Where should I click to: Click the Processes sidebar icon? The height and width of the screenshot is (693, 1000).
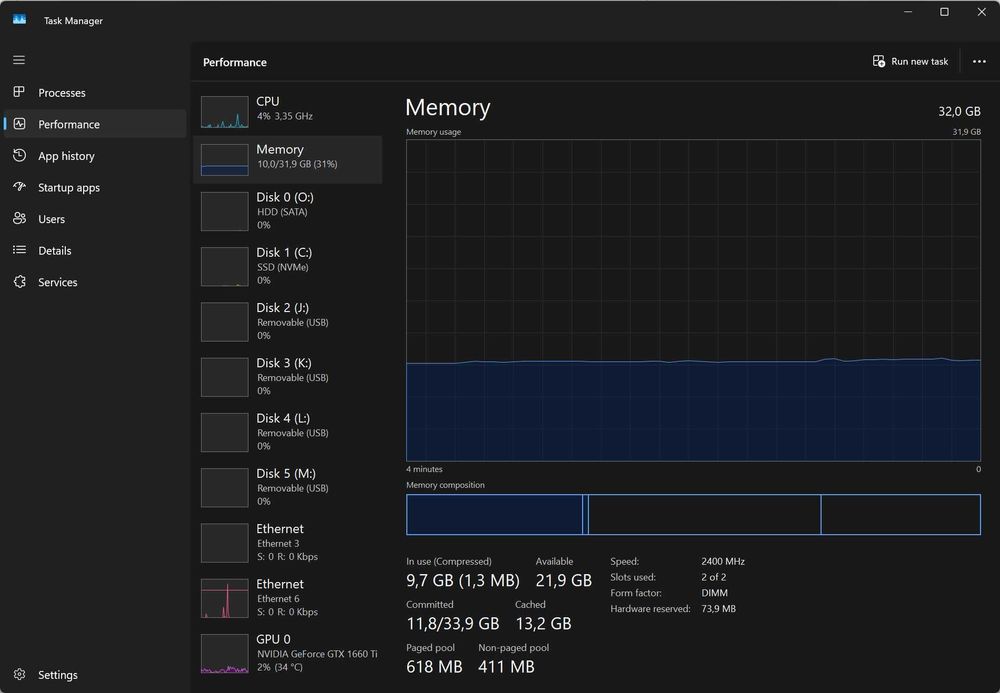point(19,92)
